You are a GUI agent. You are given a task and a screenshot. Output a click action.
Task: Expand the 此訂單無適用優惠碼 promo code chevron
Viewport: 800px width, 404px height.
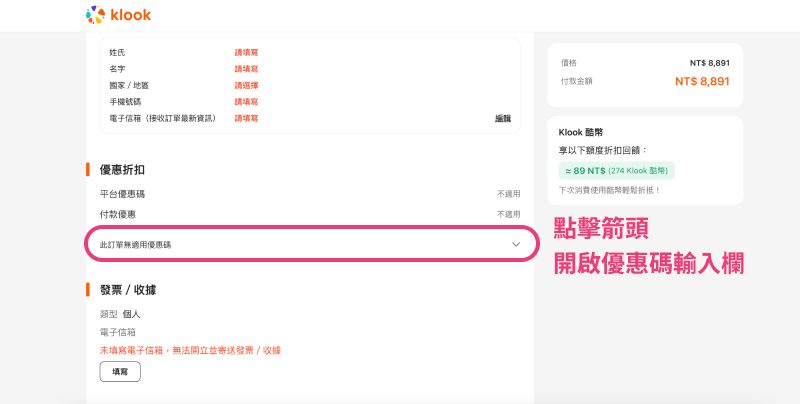516,244
